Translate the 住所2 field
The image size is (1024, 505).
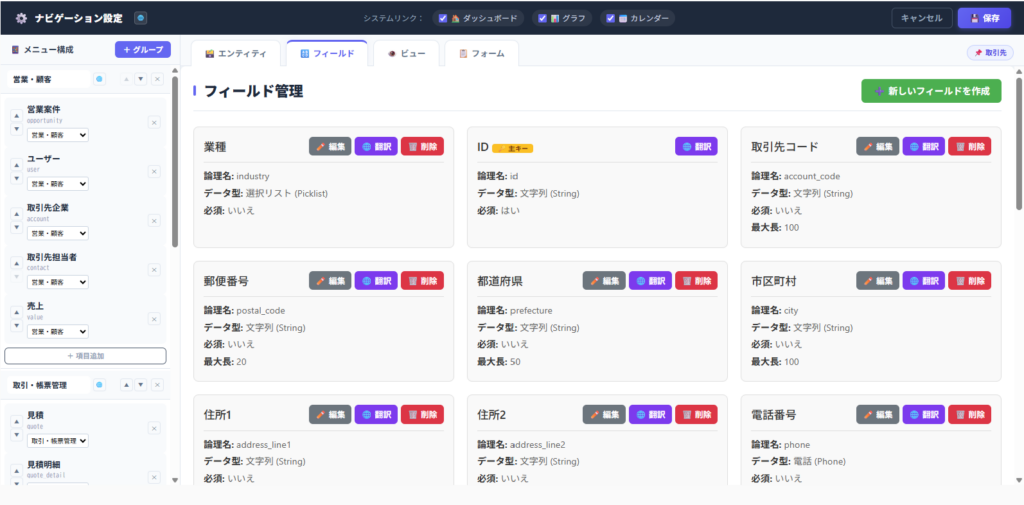650,414
